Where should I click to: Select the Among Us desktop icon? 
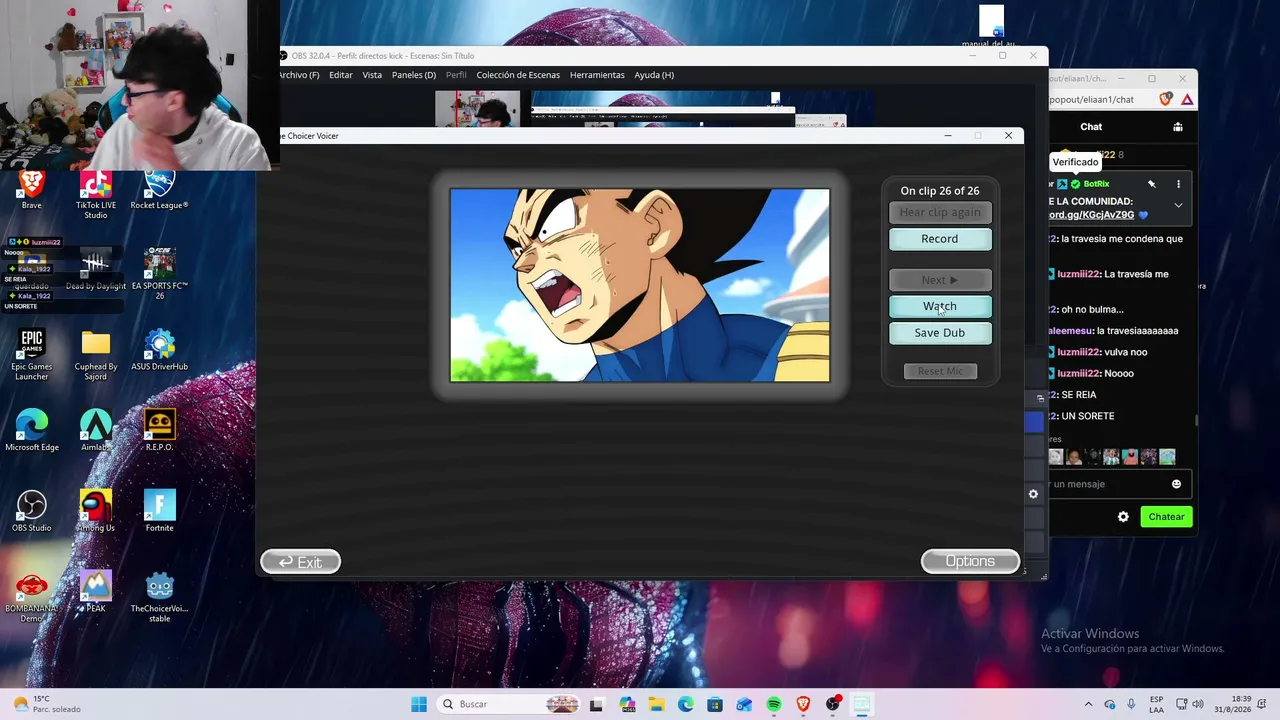click(x=96, y=512)
